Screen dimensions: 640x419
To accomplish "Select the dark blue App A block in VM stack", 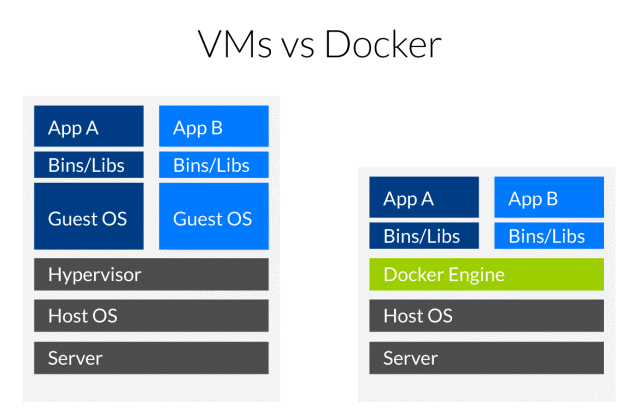I will pos(89,126).
